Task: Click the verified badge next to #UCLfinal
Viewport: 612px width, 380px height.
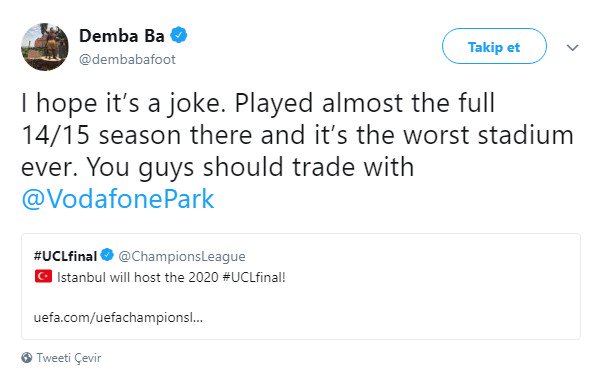Action: pos(107,255)
